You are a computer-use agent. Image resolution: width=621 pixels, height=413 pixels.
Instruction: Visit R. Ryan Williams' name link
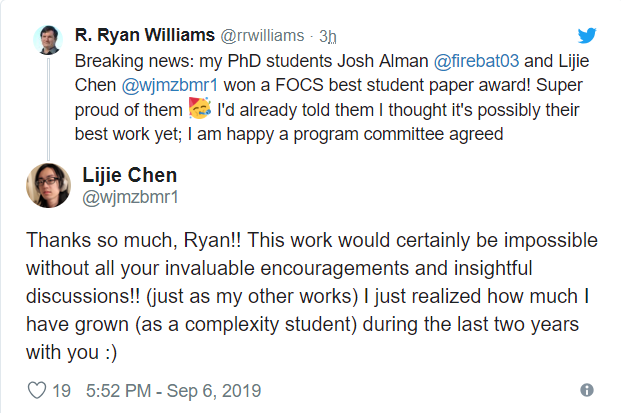144,36
